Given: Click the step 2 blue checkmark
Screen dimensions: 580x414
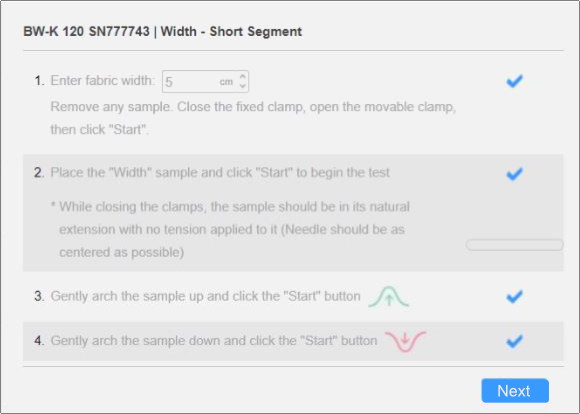Looking at the screenshot, I should point(515,173).
